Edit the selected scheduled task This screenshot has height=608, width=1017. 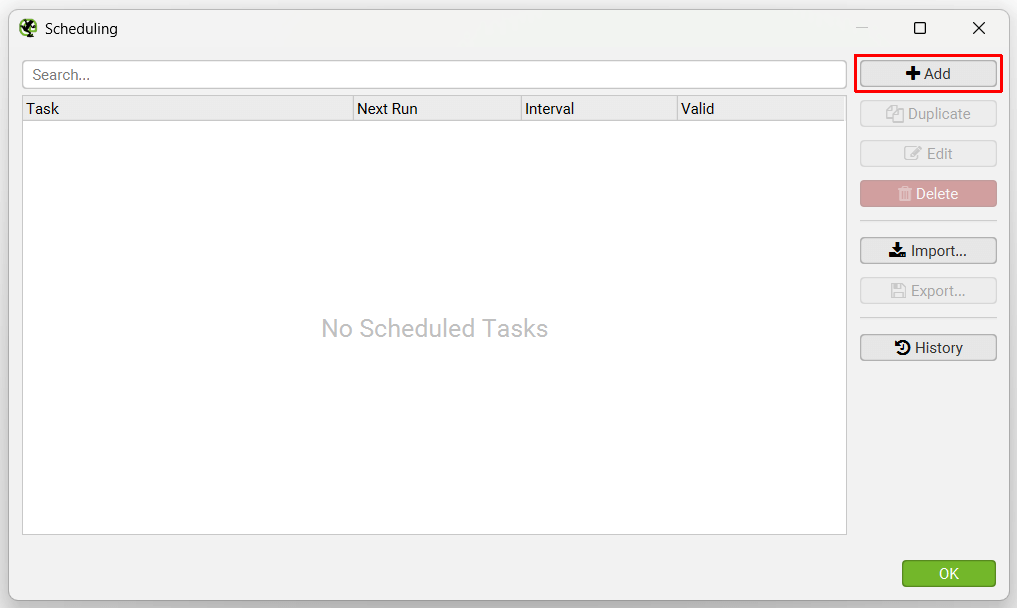point(928,153)
